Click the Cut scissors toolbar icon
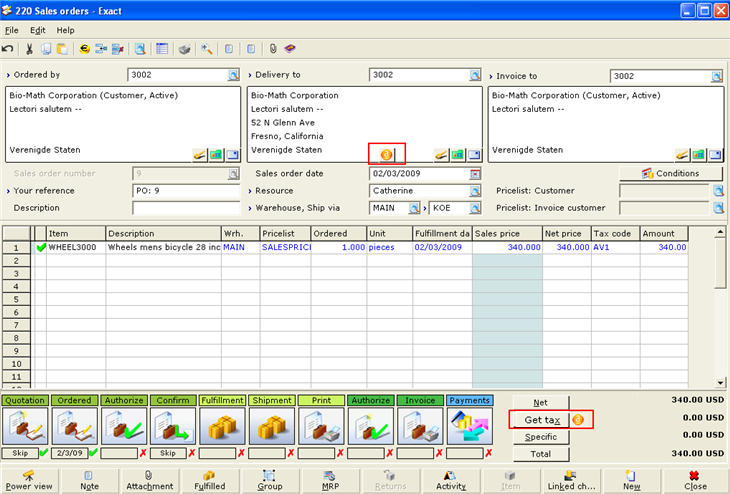 (29, 49)
